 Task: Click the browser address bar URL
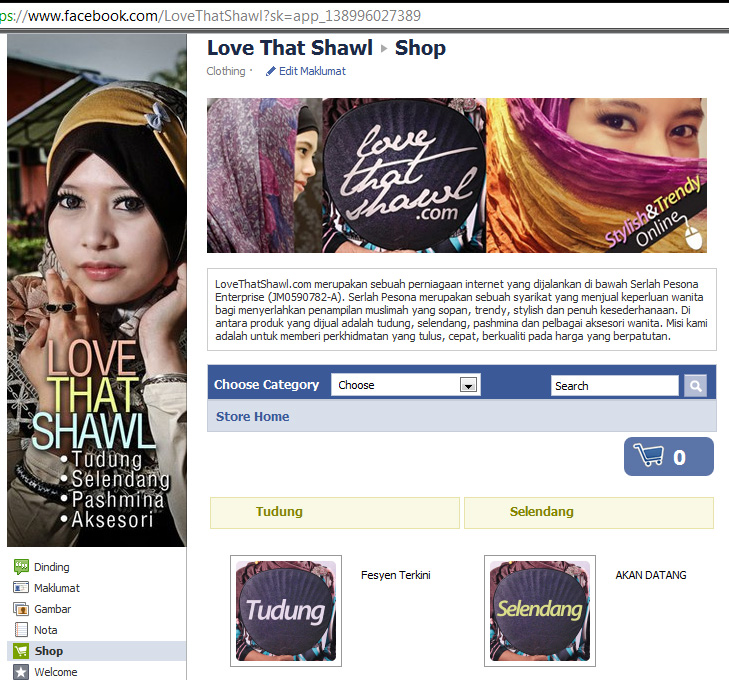210,16
